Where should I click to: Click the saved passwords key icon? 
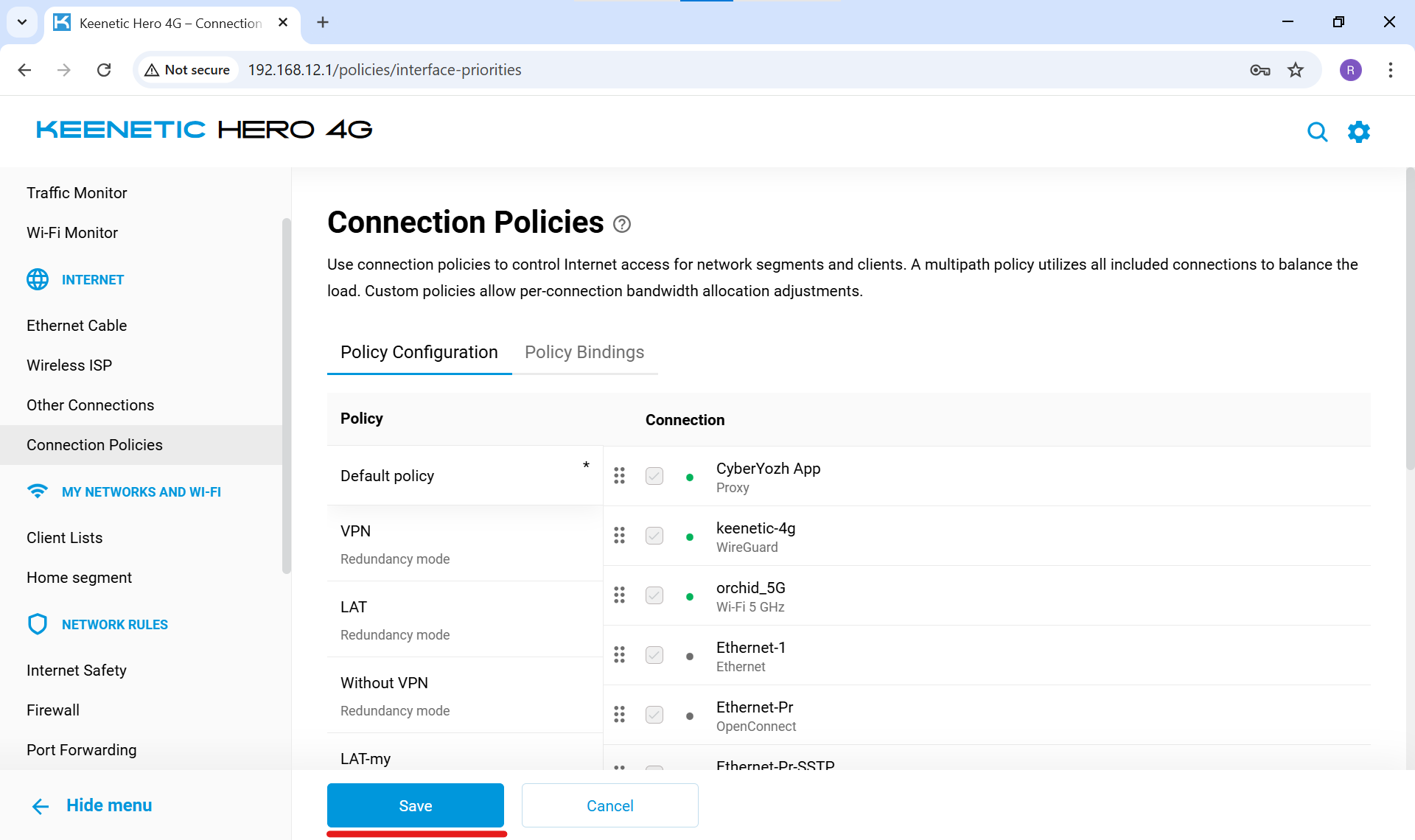pyautogui.click(x=1259, y=70)
